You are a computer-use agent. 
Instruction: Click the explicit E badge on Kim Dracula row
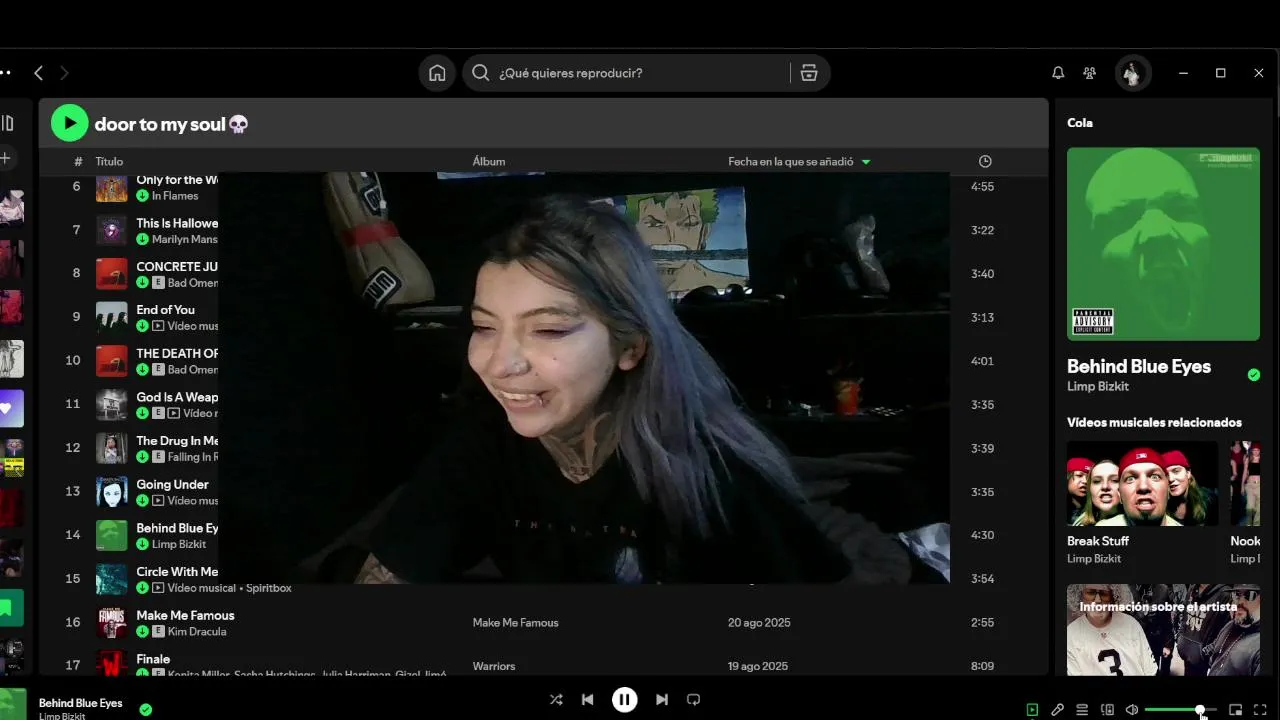158,631
